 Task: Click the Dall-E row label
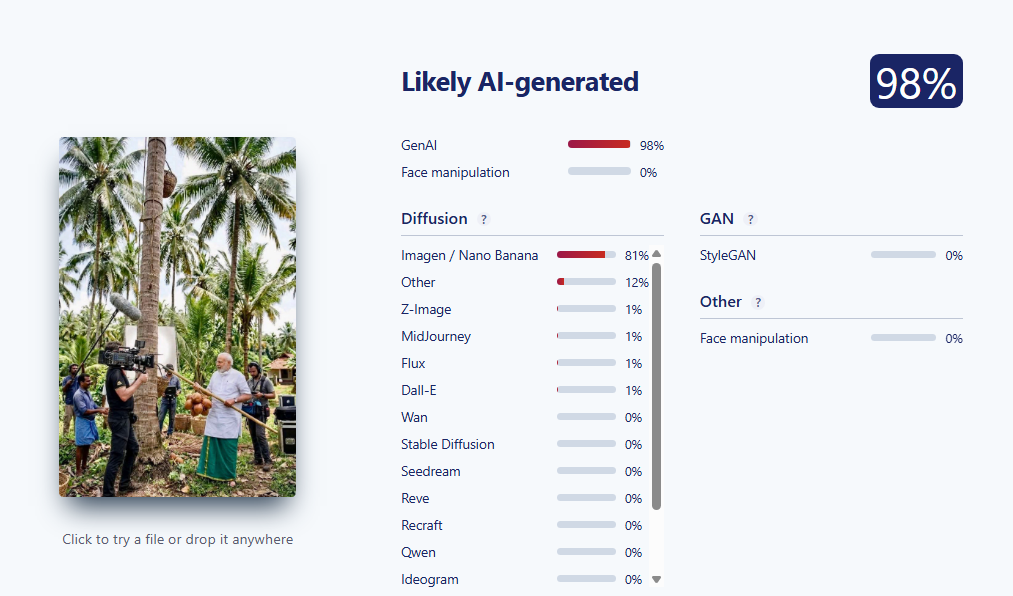(x=419, y=390)
